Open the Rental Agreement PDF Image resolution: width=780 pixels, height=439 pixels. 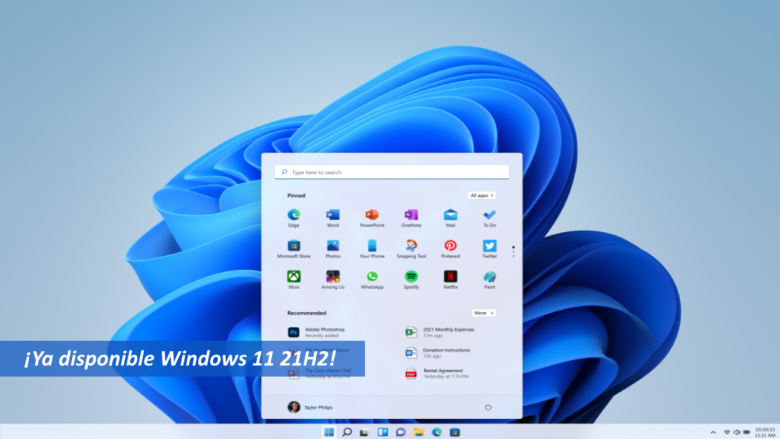click(x=440, y=373)
